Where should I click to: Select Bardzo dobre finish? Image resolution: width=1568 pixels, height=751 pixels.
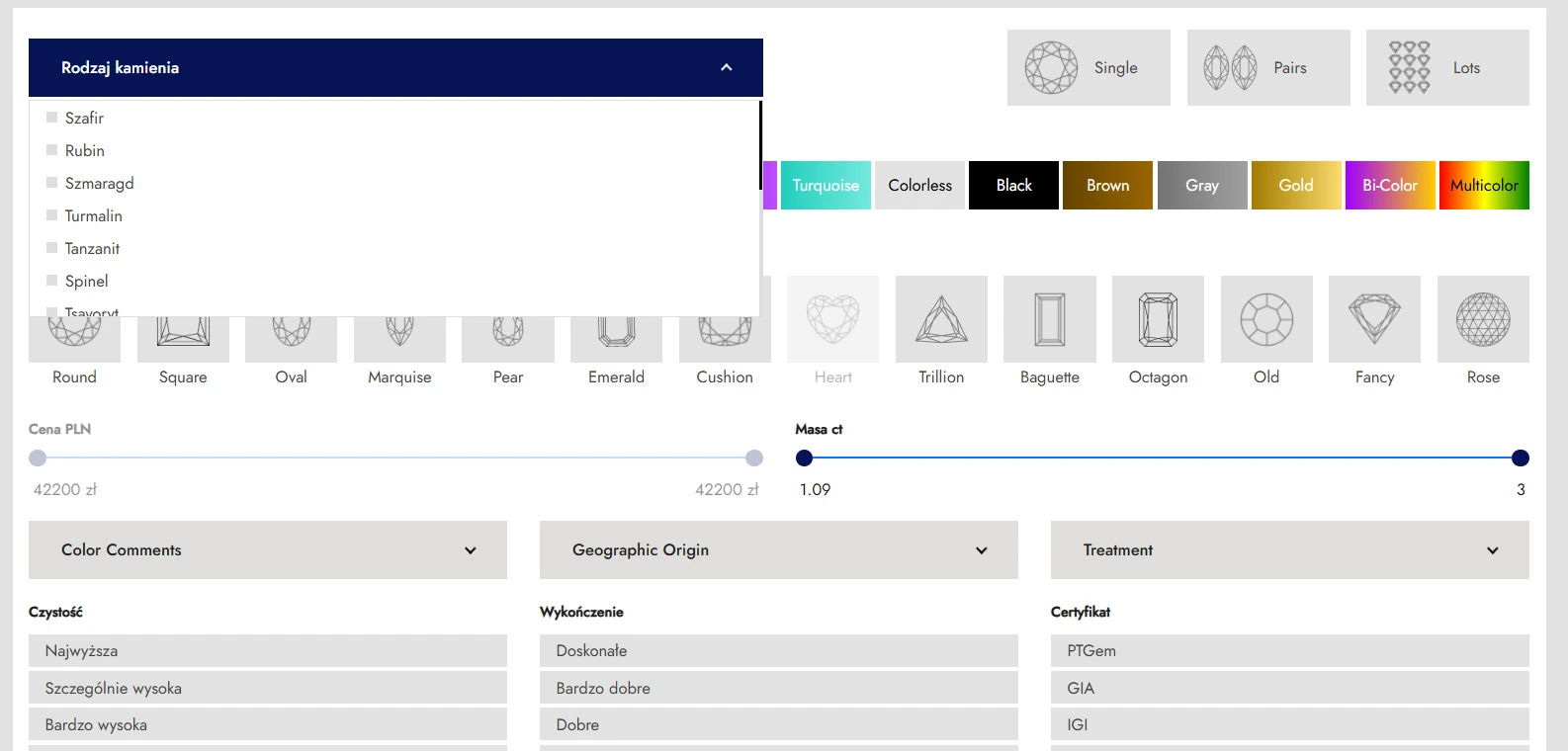pyautogui.click(x=779, y=688)
